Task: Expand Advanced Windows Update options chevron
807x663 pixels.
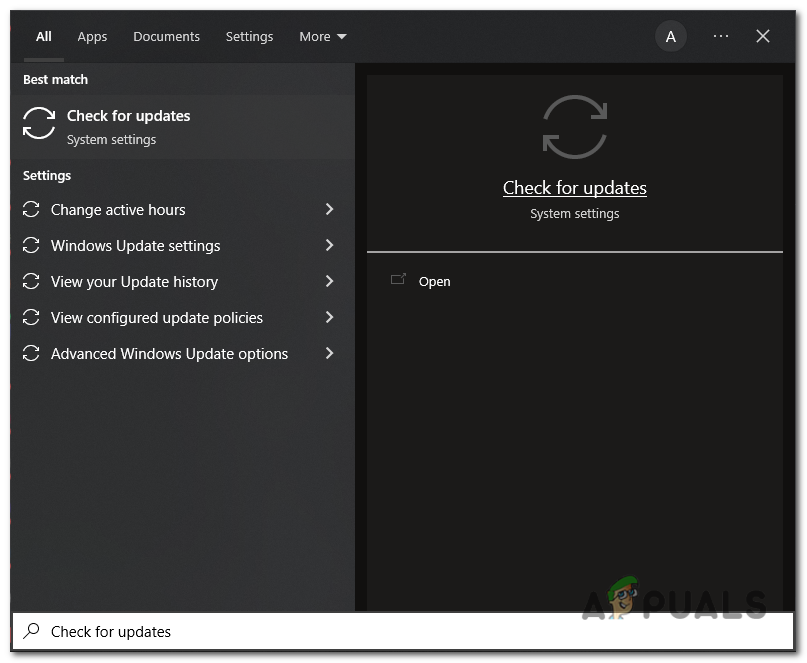Action: pyautogui.click(x=329, y=354)
